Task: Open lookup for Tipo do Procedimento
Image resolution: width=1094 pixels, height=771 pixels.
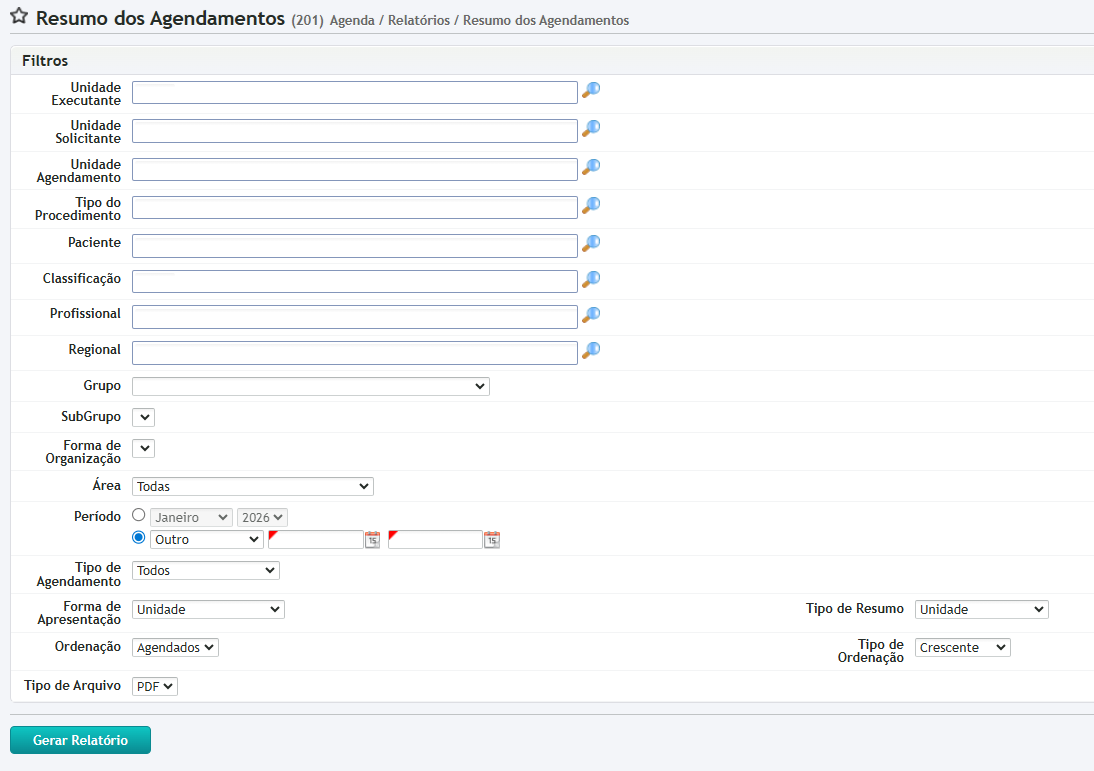Action: pos(591,206)
